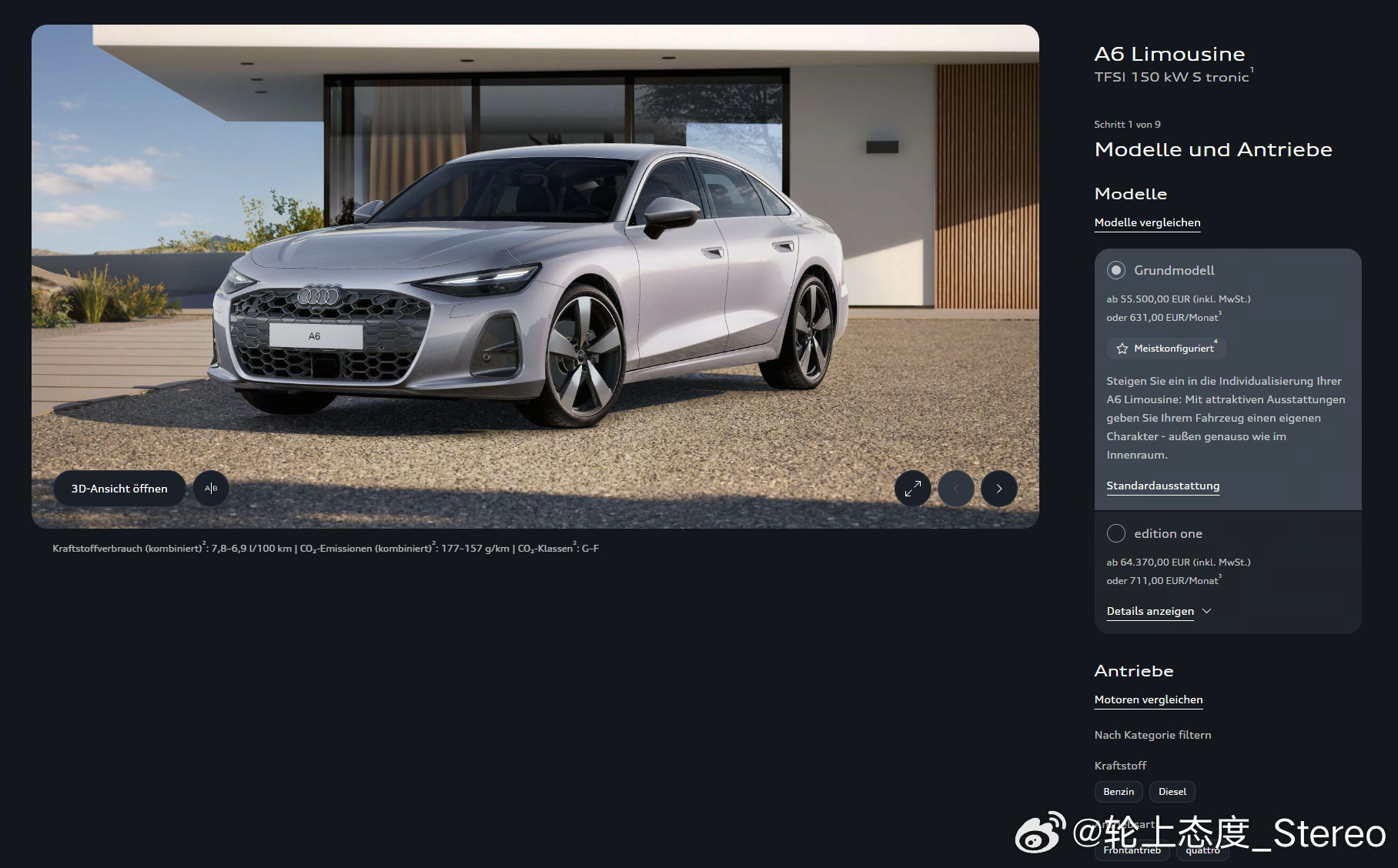Filter engines by Benzin
Image resolution: width=1398 pixels, height=868 pixels.
tap(1119, 792)
